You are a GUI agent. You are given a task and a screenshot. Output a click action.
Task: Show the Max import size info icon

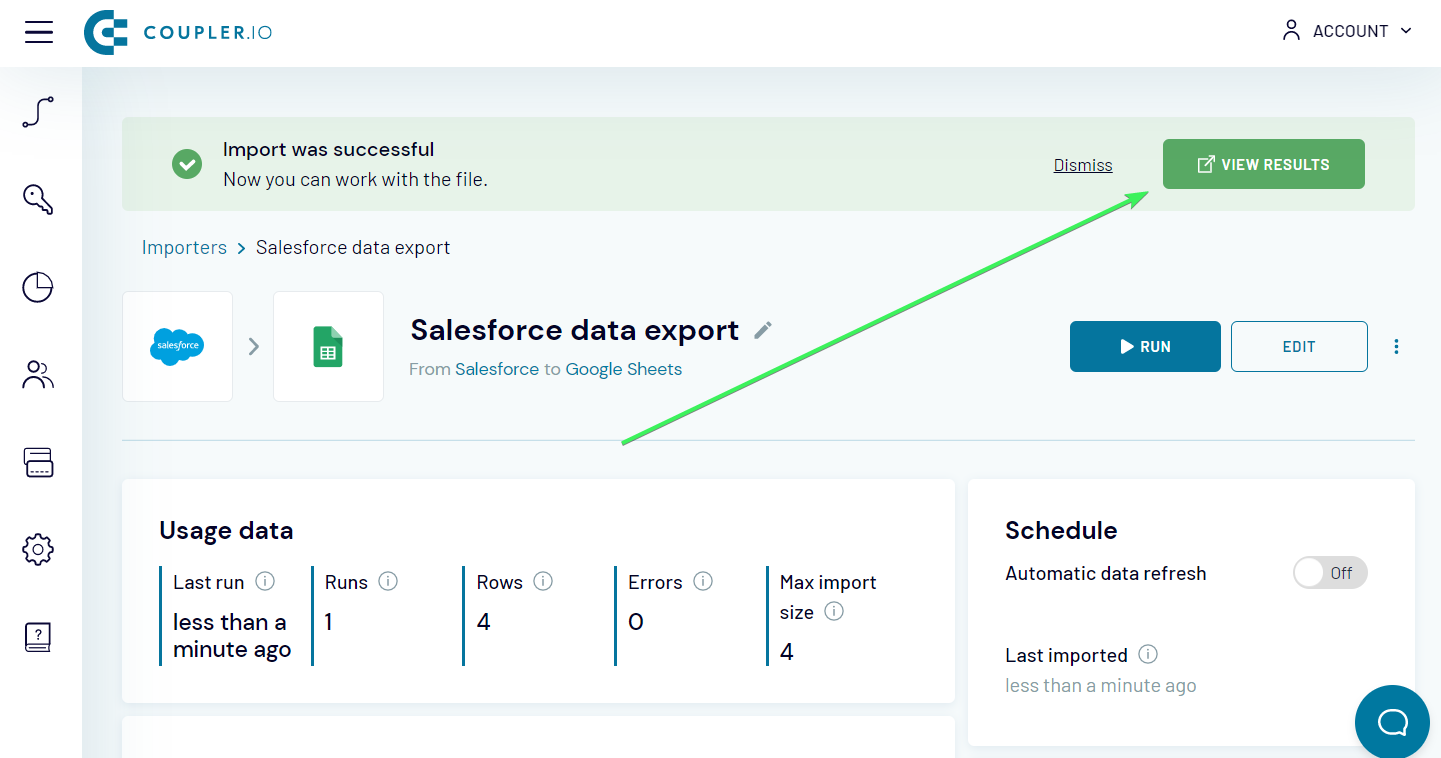[x=835, y=612]
